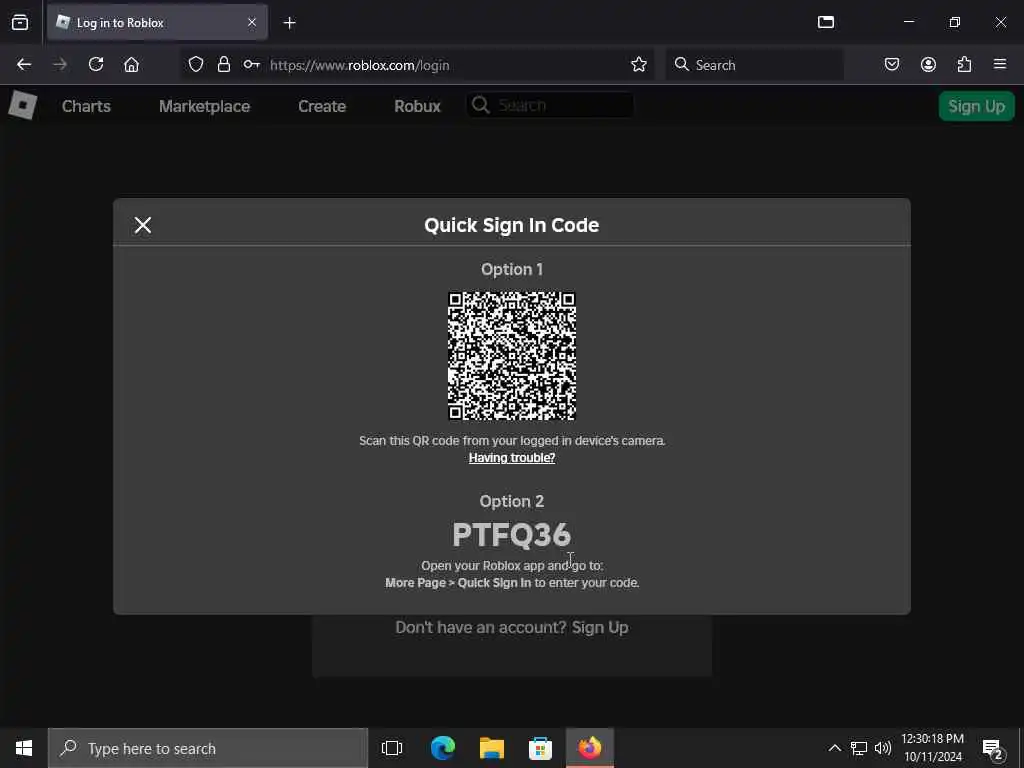Screen dimensions: 1024x768
Task: Select the PTFQ36 sign in code
Action: click(x=512, y=535)
